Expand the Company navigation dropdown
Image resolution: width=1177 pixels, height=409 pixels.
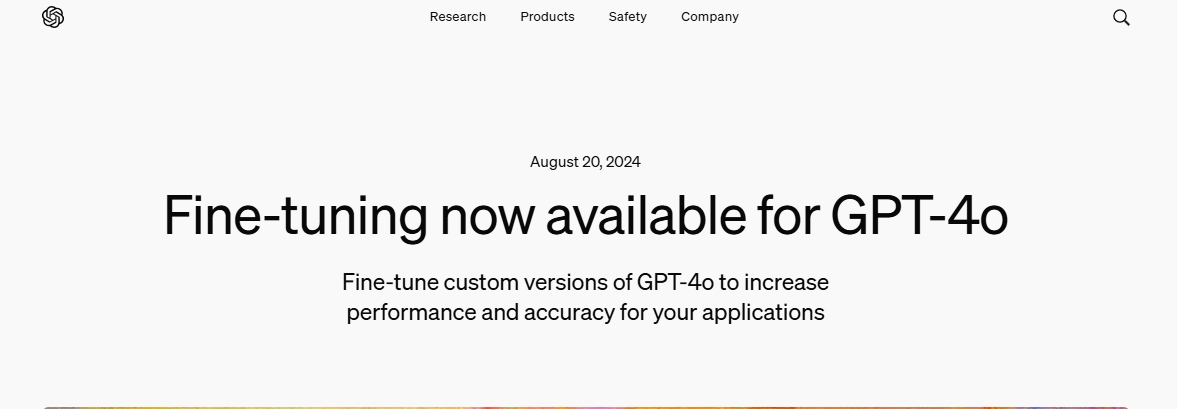pos(710,17)
